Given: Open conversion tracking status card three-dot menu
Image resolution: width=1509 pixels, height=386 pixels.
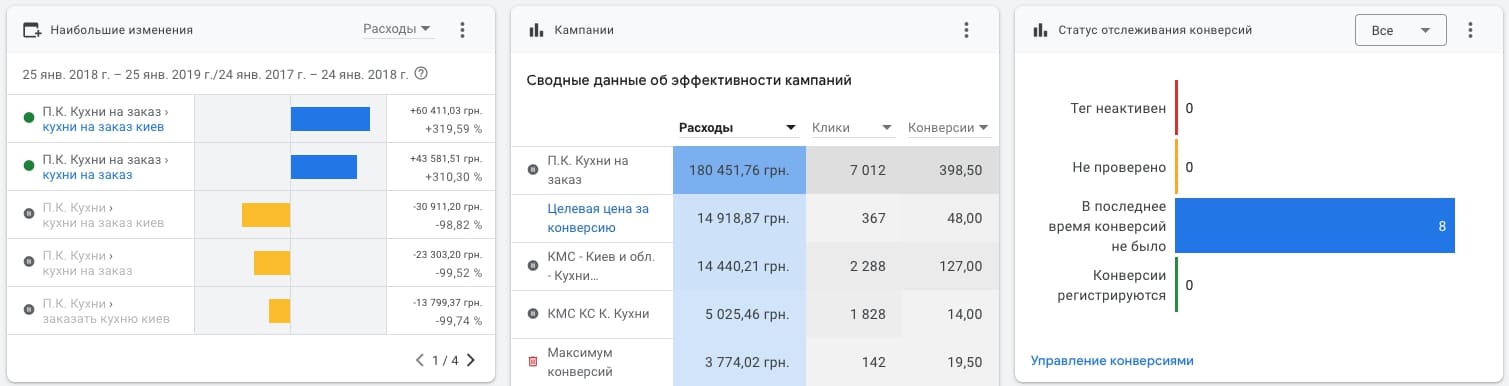Looking at the screenshot, I should point(1470,30).
